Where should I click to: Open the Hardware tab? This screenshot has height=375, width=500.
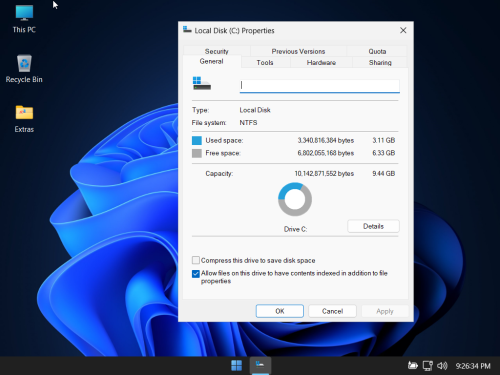tap(321, 62)
